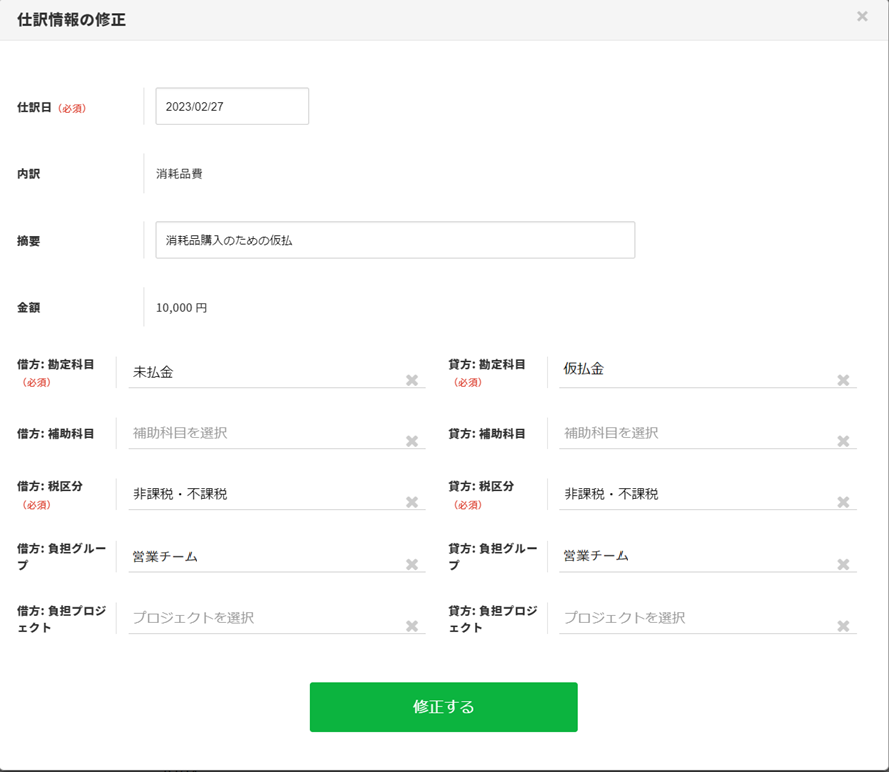The image size is (889, 772).
Task: Clear the debit sub-account selection
Action: click(411, 441)
